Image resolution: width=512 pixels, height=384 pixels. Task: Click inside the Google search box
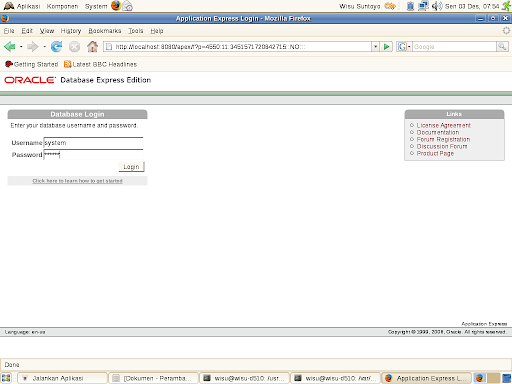[454, 47]
